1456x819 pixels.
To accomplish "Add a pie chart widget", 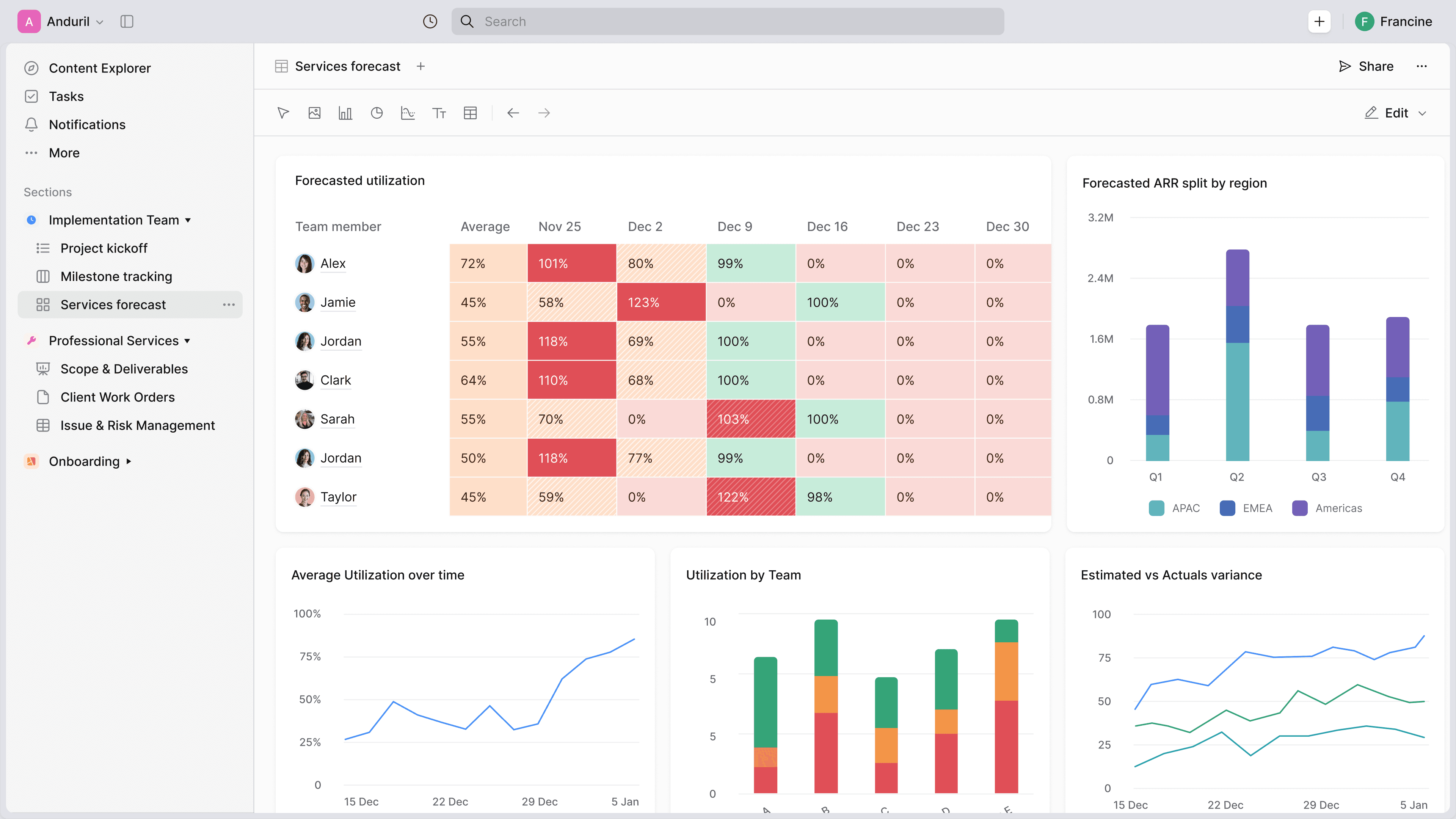I will tap(377, 113).
